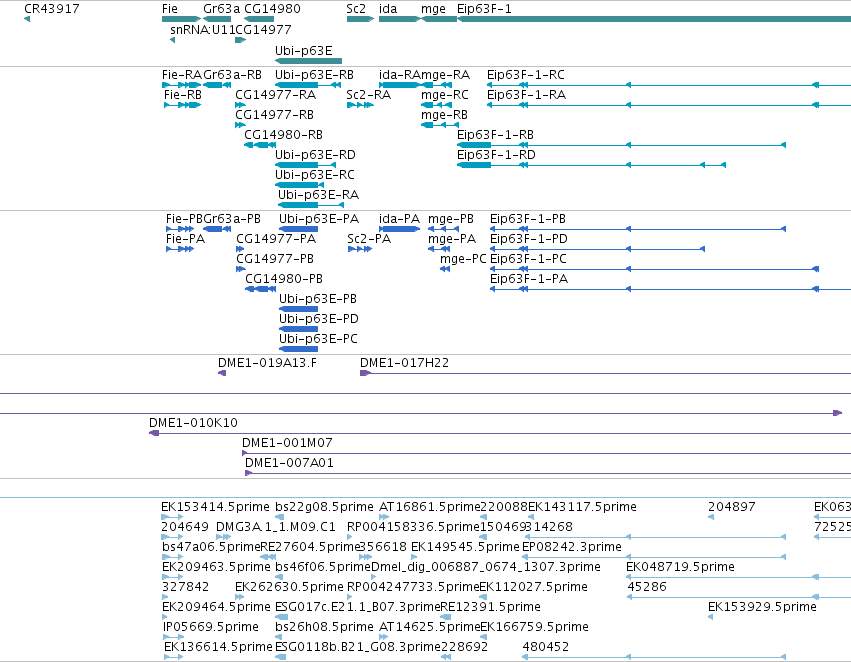Select the Ubi-p63E-RA transcript label
The height and width of the screenshot is (662, 851).
click(318, 194)
